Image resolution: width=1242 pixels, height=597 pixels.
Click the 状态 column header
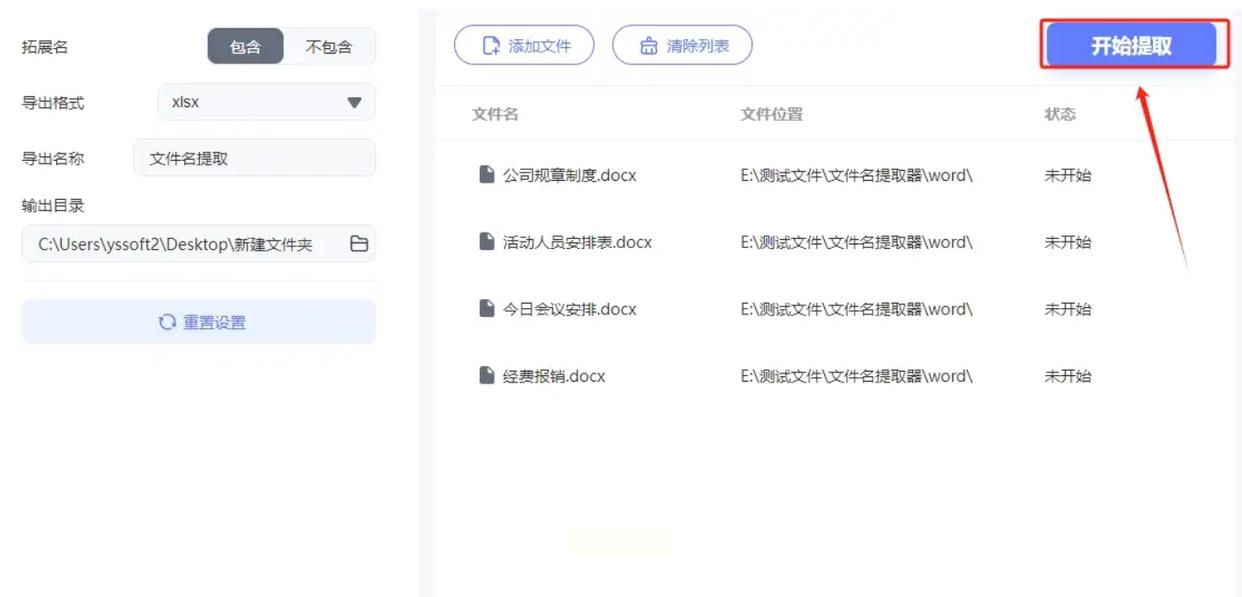[1060, 114]
